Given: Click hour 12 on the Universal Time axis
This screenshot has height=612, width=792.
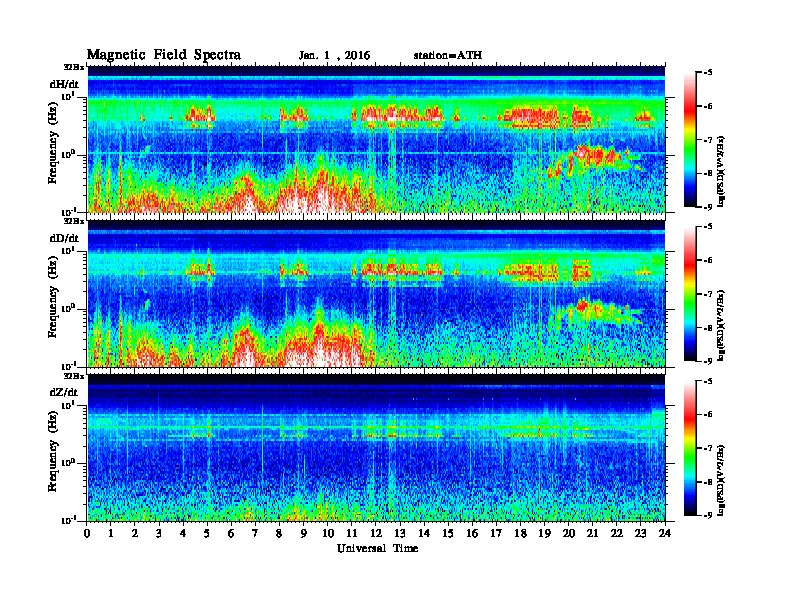Looking at the screenshot, I should coord(376,533).
